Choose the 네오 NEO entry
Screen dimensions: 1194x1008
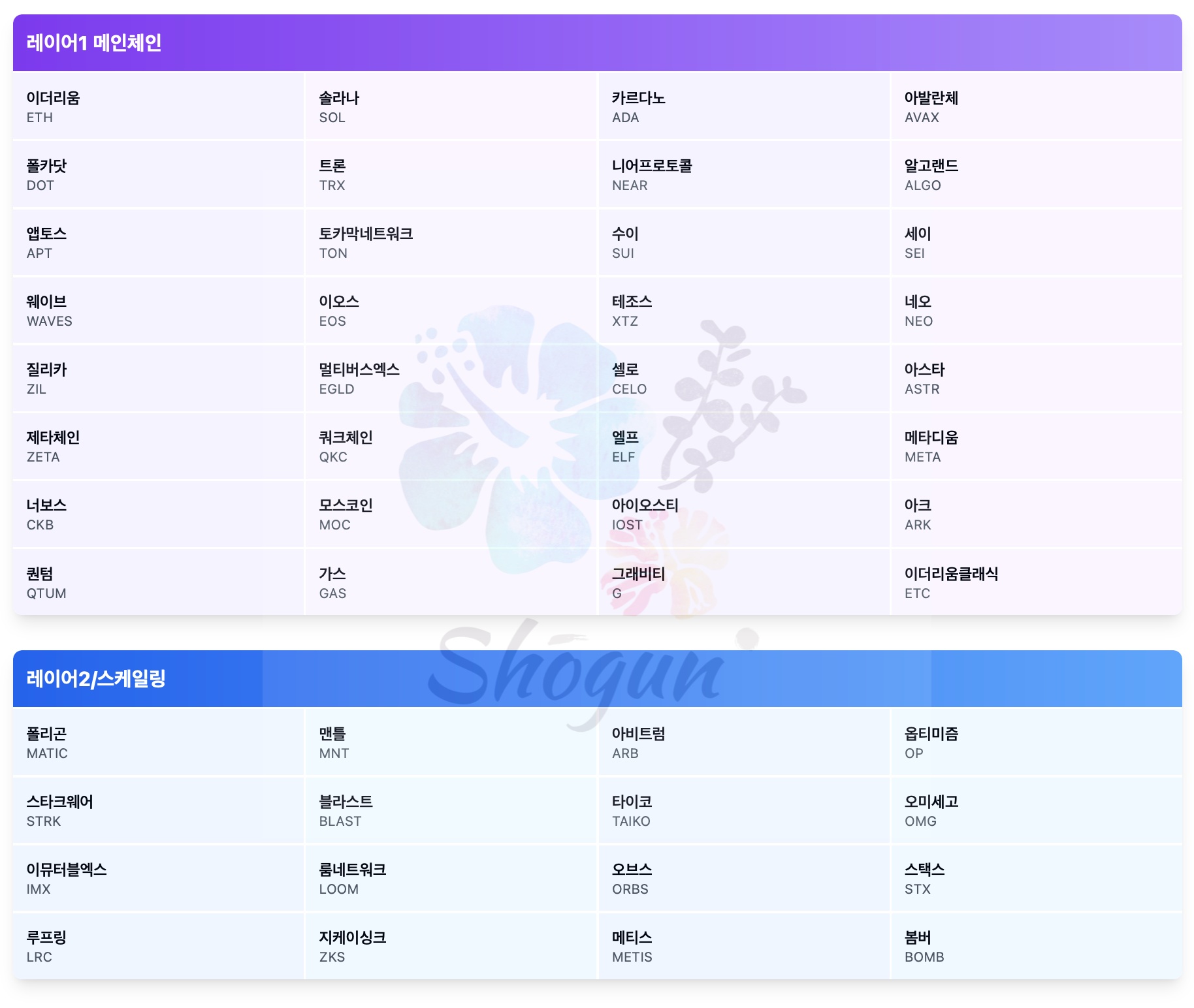(1037, 310)
